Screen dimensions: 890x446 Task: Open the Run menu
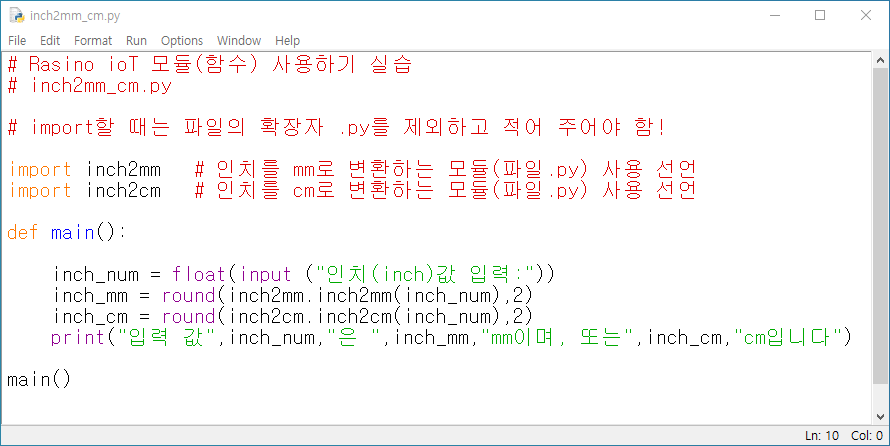coord(136,41)
